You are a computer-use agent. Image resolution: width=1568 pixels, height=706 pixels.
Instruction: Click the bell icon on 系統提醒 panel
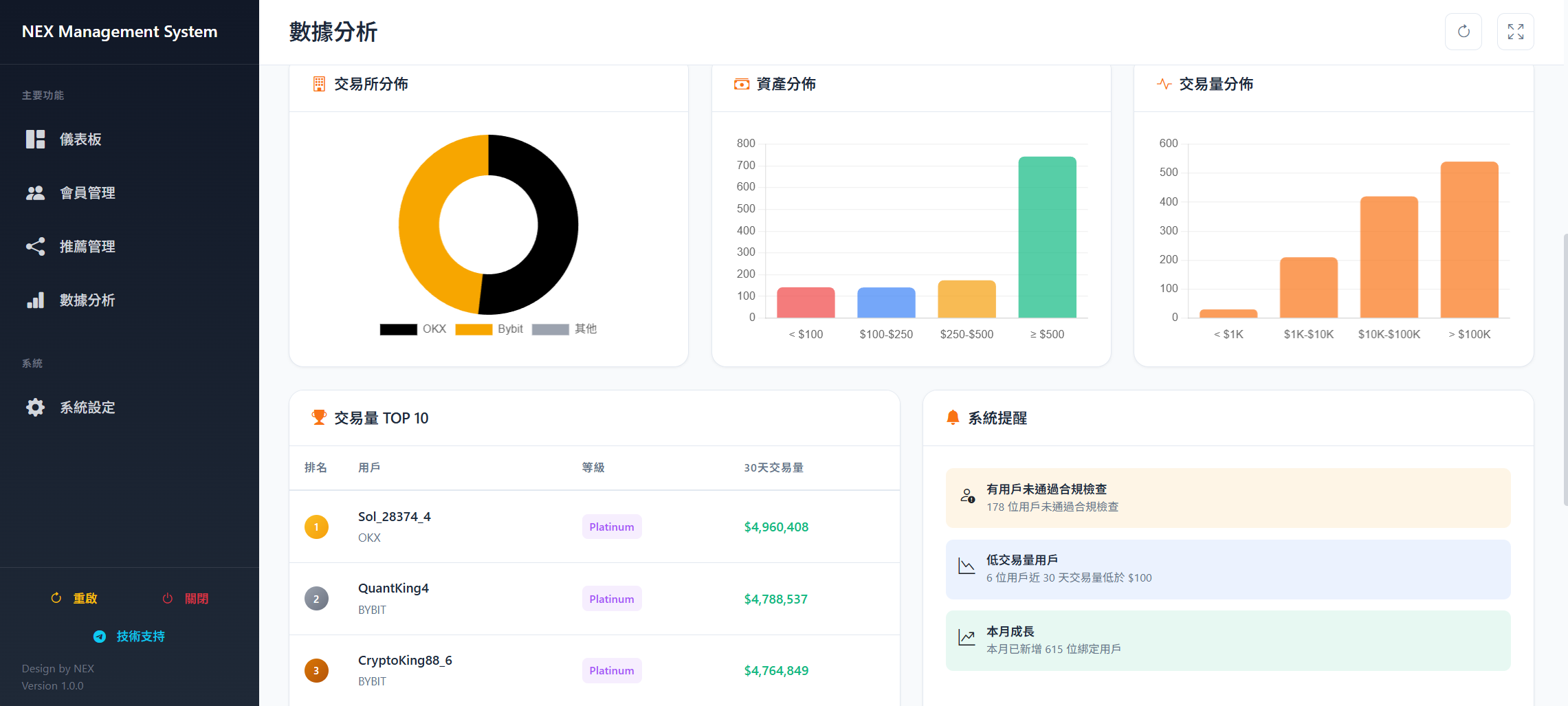click(x=953, y=417)
